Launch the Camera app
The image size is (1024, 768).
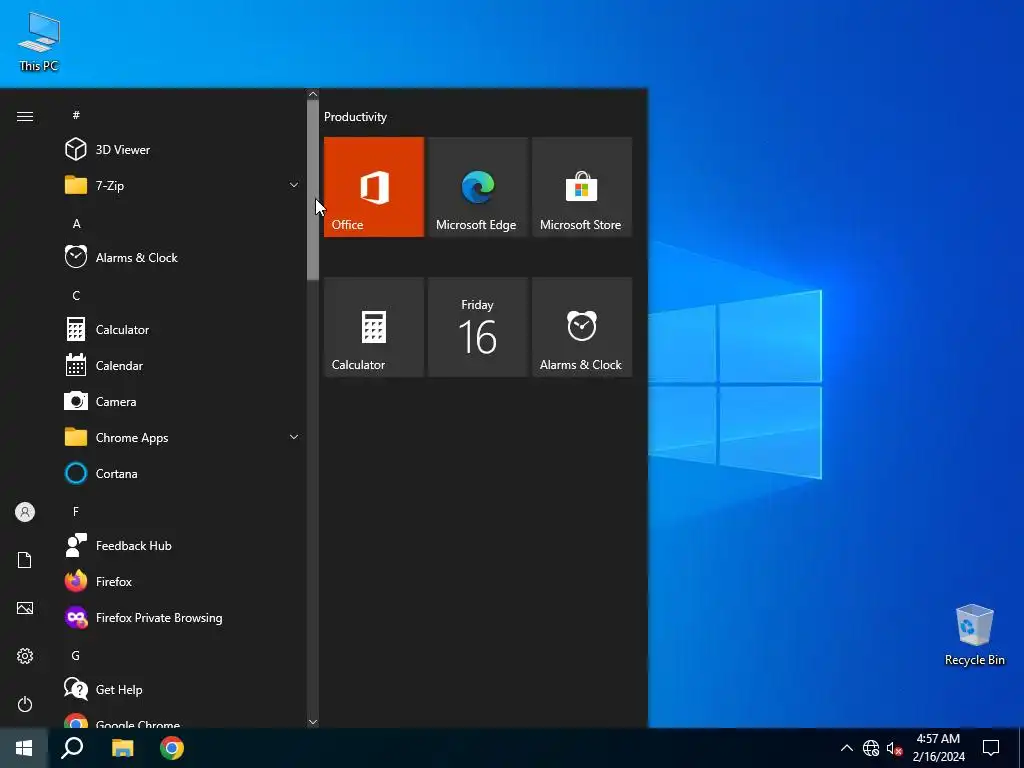[x=180, y=402]
